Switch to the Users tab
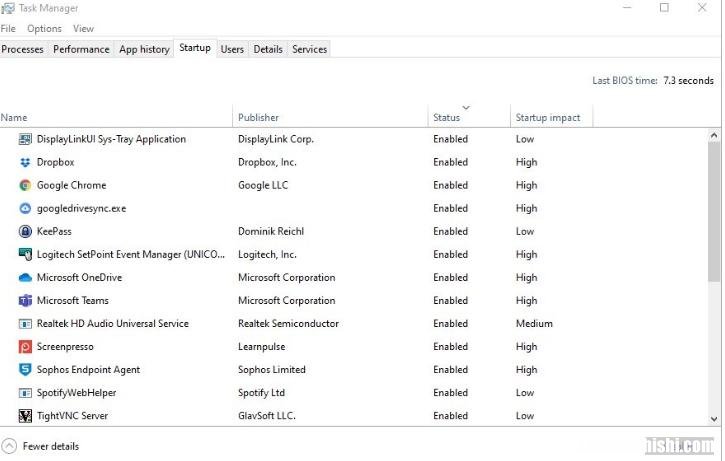Image resolution: width=725 pixels, height=461 pixels. tap(232, 49)
